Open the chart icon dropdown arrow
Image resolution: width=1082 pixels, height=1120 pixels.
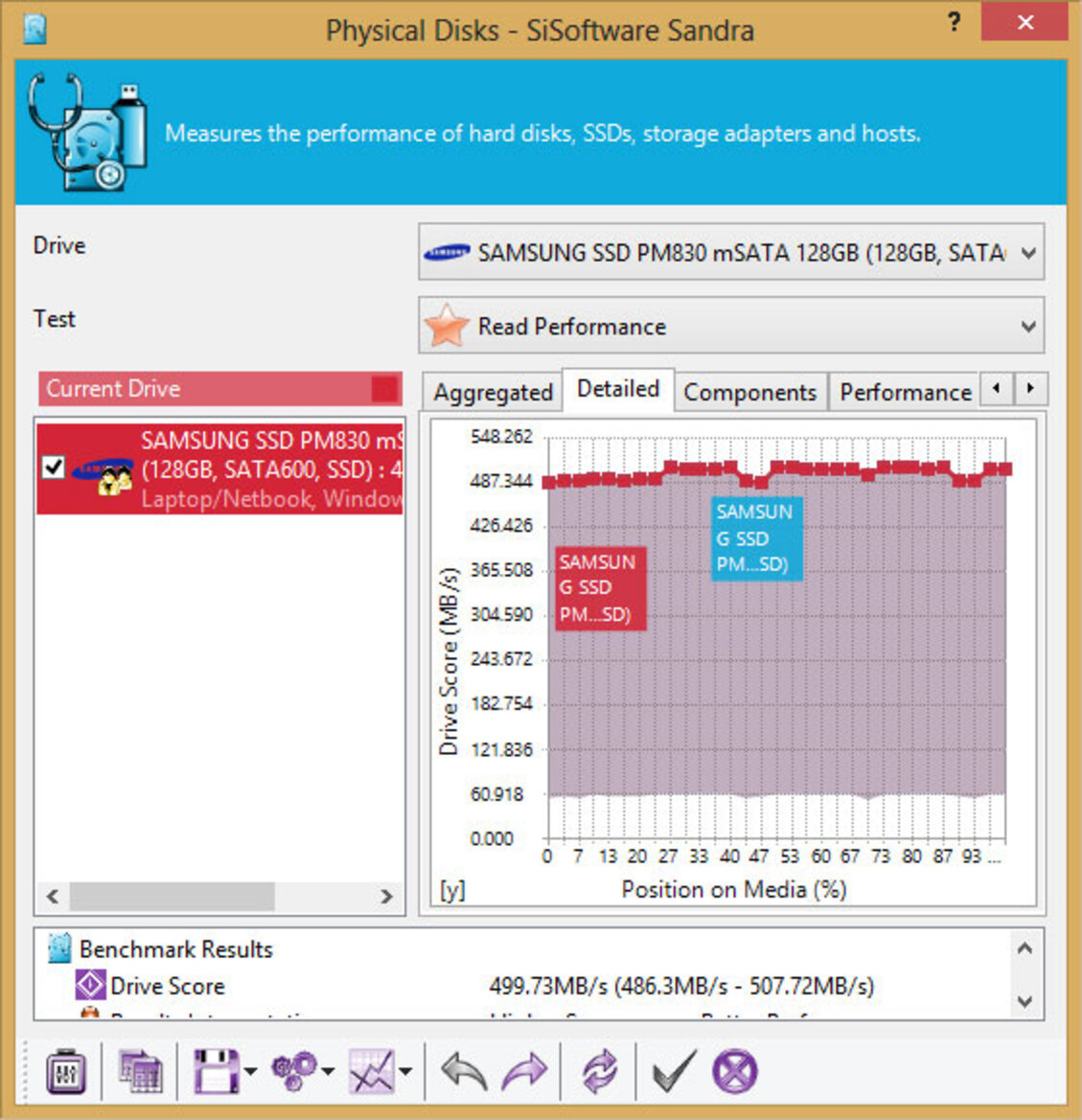click(x=405, y=1071)
